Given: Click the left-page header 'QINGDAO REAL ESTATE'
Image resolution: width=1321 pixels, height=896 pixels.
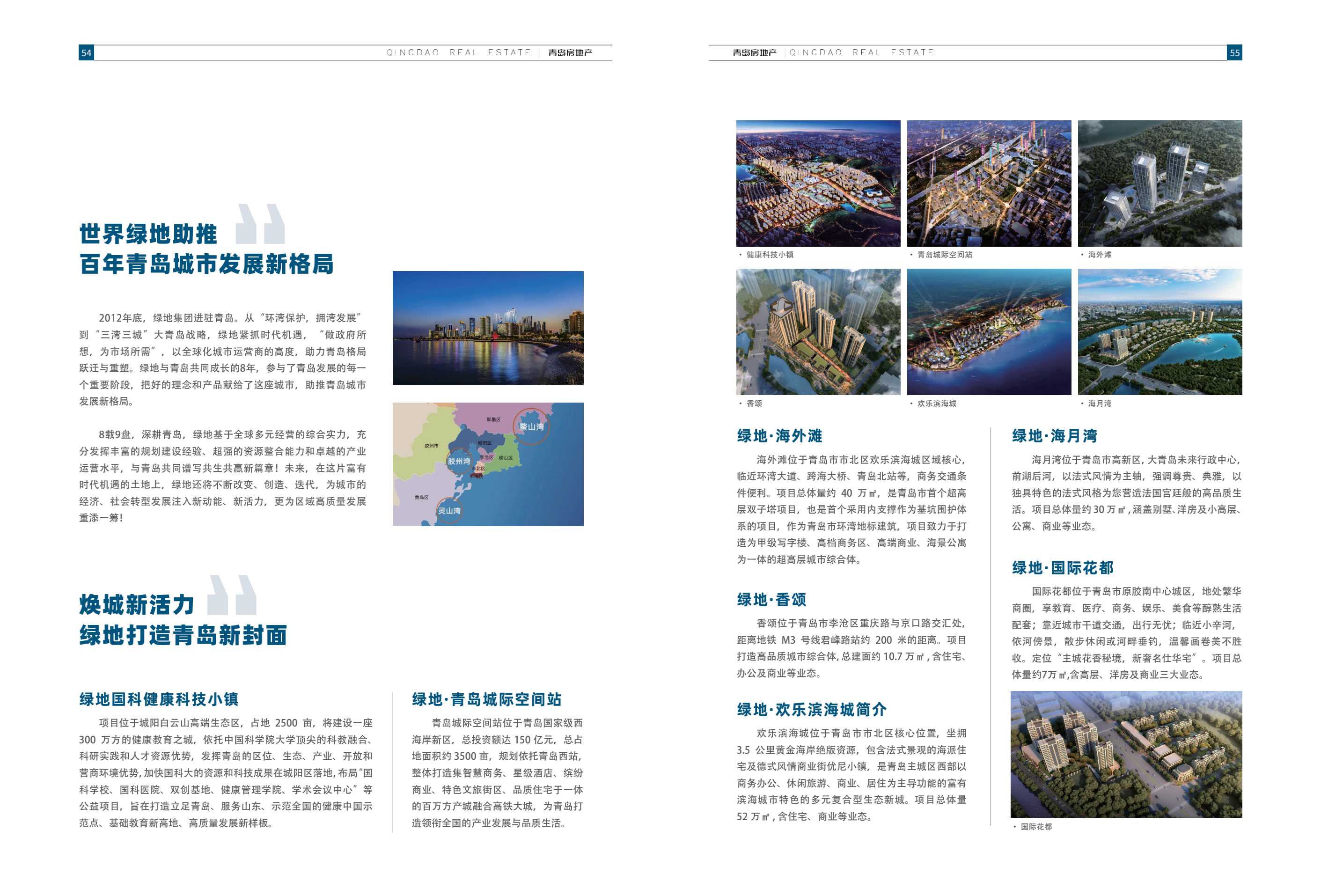Looking at the screenshot, I should click(x=458, y=52).
